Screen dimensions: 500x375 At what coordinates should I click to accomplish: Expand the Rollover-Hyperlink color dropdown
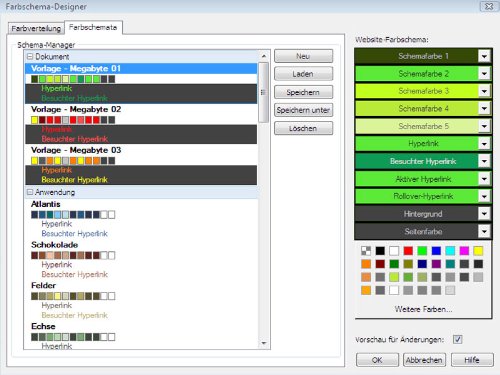(x=484, y=196)
